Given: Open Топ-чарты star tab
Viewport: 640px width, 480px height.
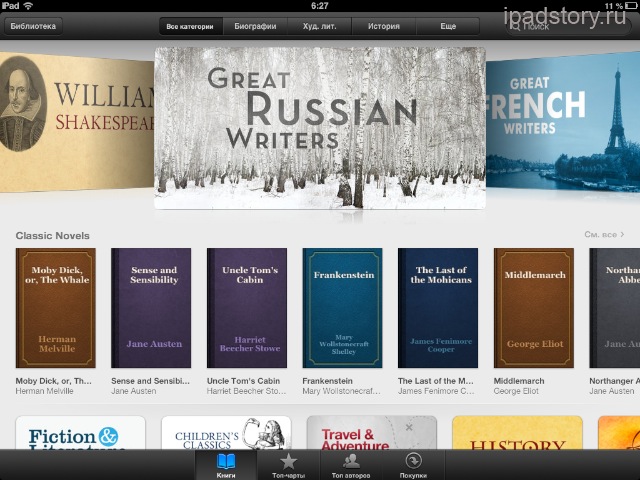Looking at the screenshot, I should tap(288, 465).
